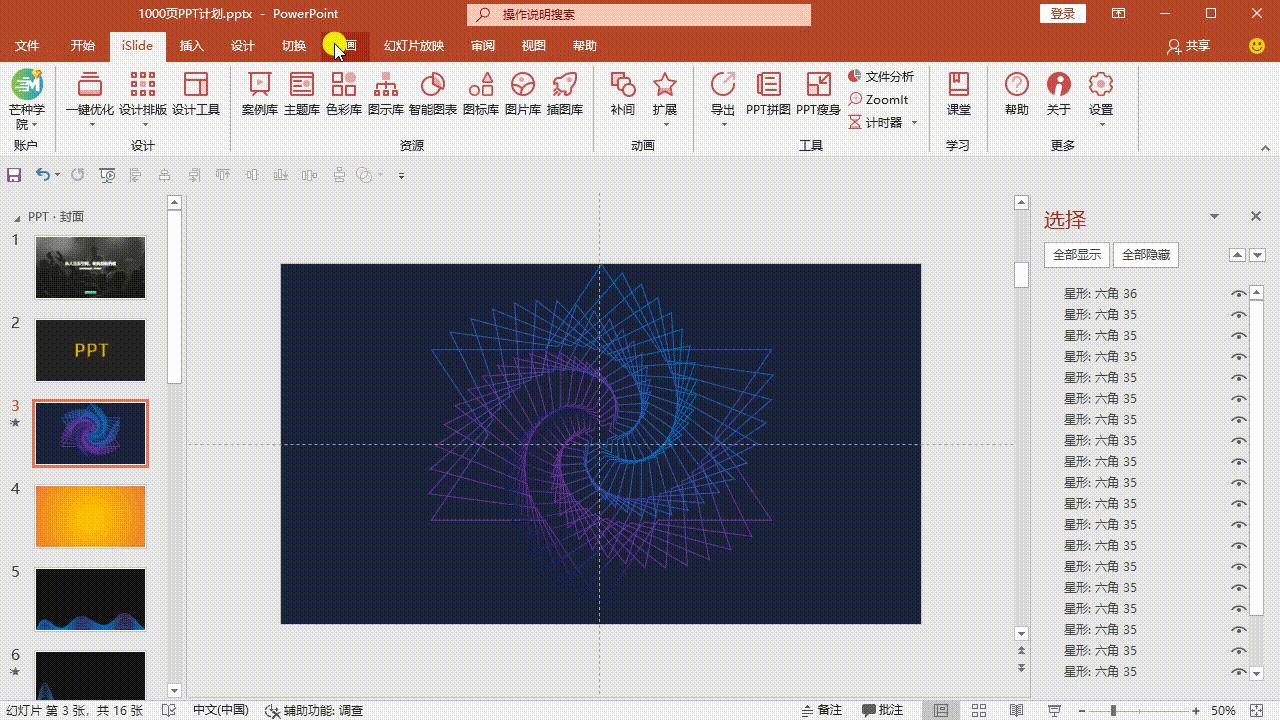
Task: Open the 文件 tab
Action: (27, 46)
